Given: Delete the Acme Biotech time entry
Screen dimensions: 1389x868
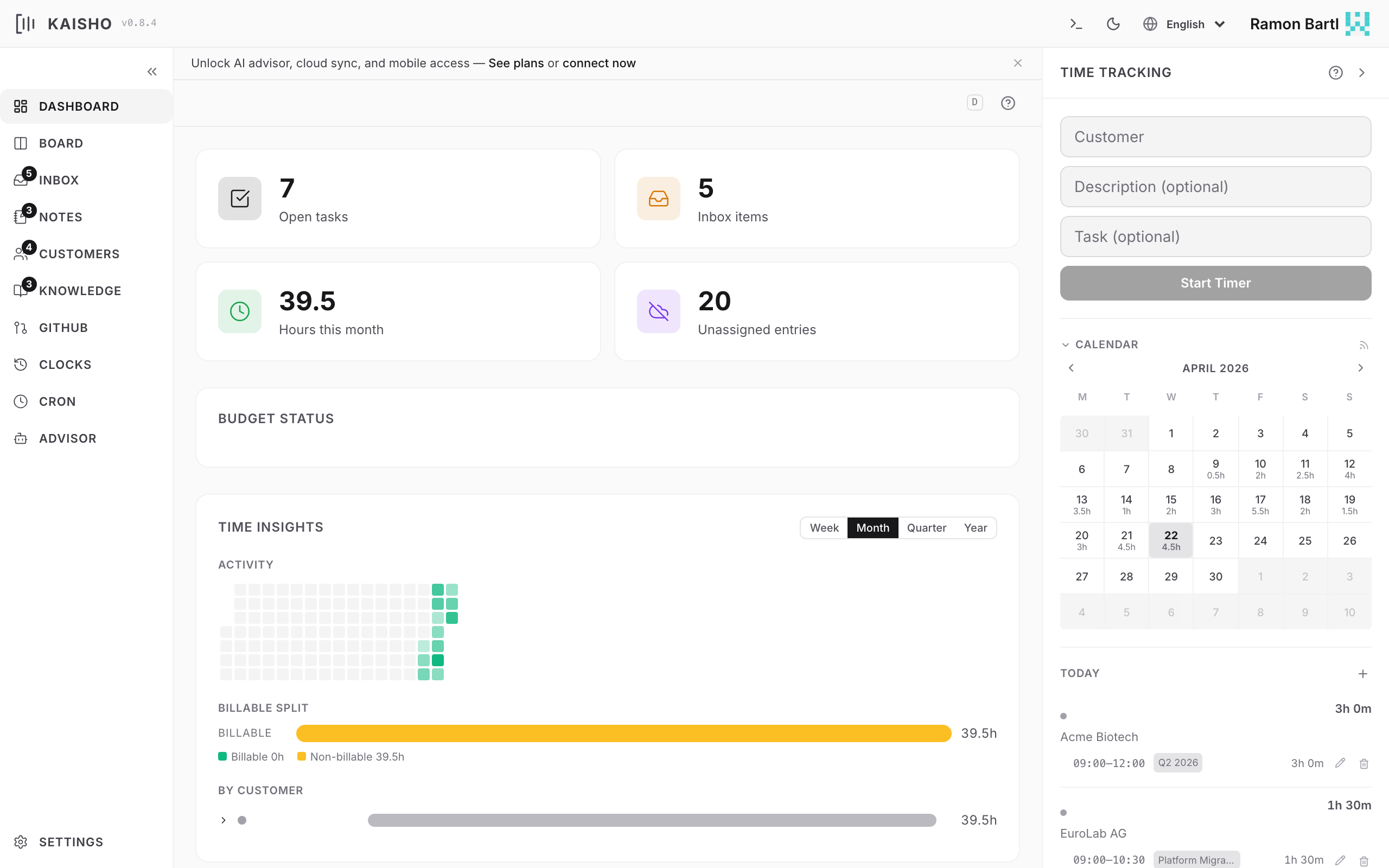Looking at the screenshot, I should coord(1363,763).
